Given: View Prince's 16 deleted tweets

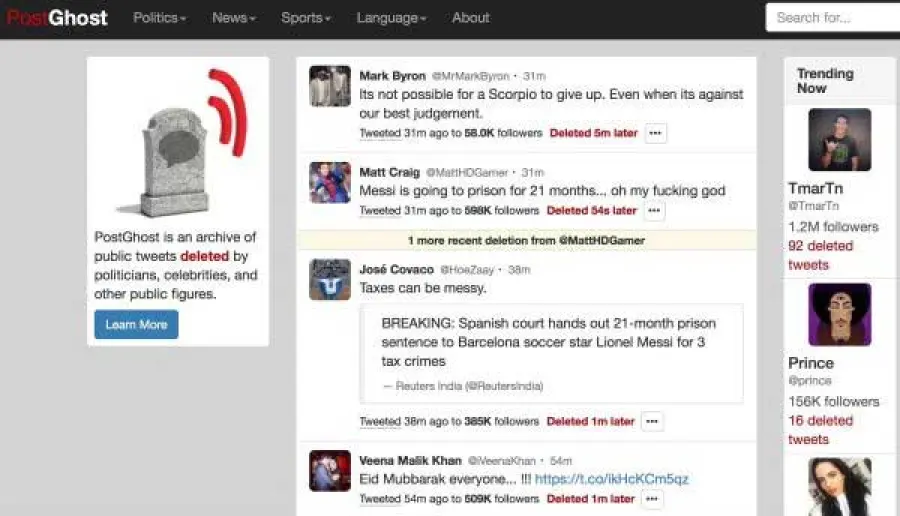Looking at the screenshot, I should pyautogui.click(x=820, y=430).
